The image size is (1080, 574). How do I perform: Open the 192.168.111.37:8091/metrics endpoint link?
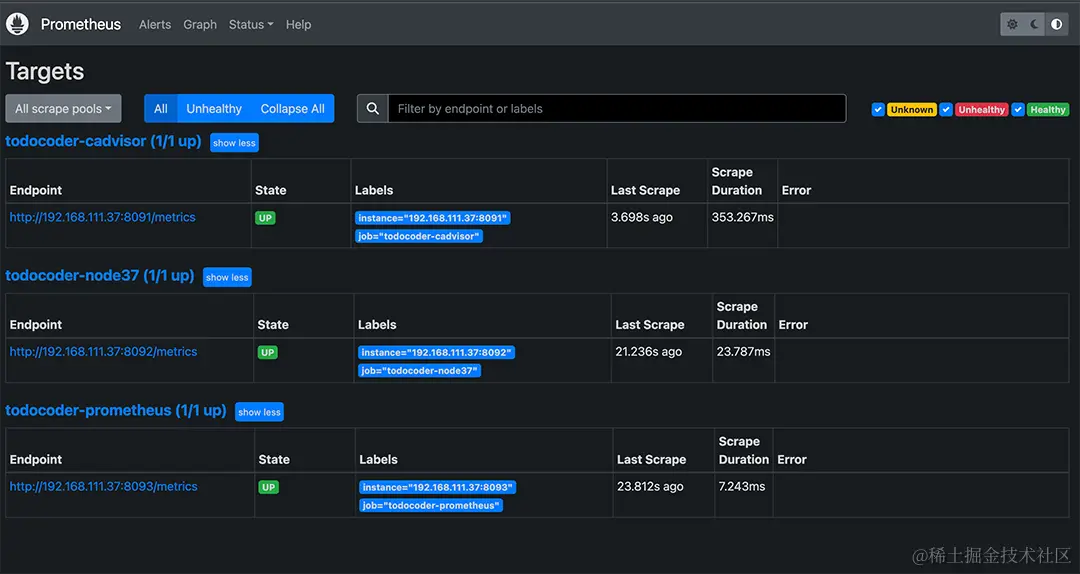tap(103, 217)
